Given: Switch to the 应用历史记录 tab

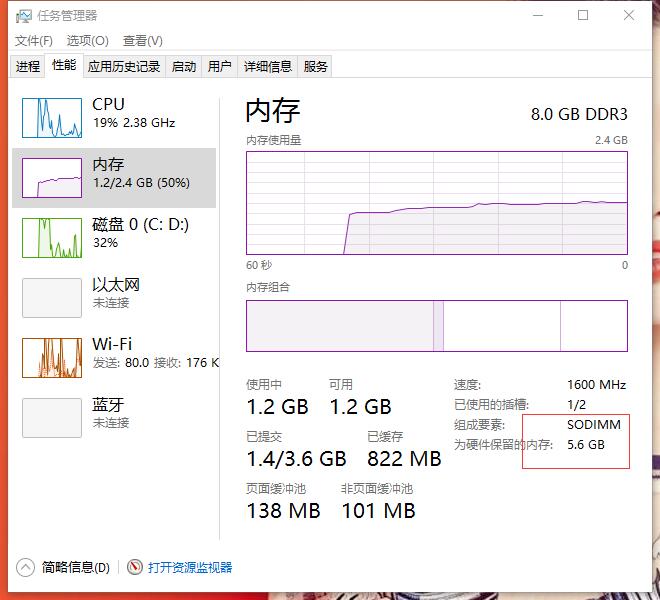Looking at the screenshot, I should pos(124,67).
